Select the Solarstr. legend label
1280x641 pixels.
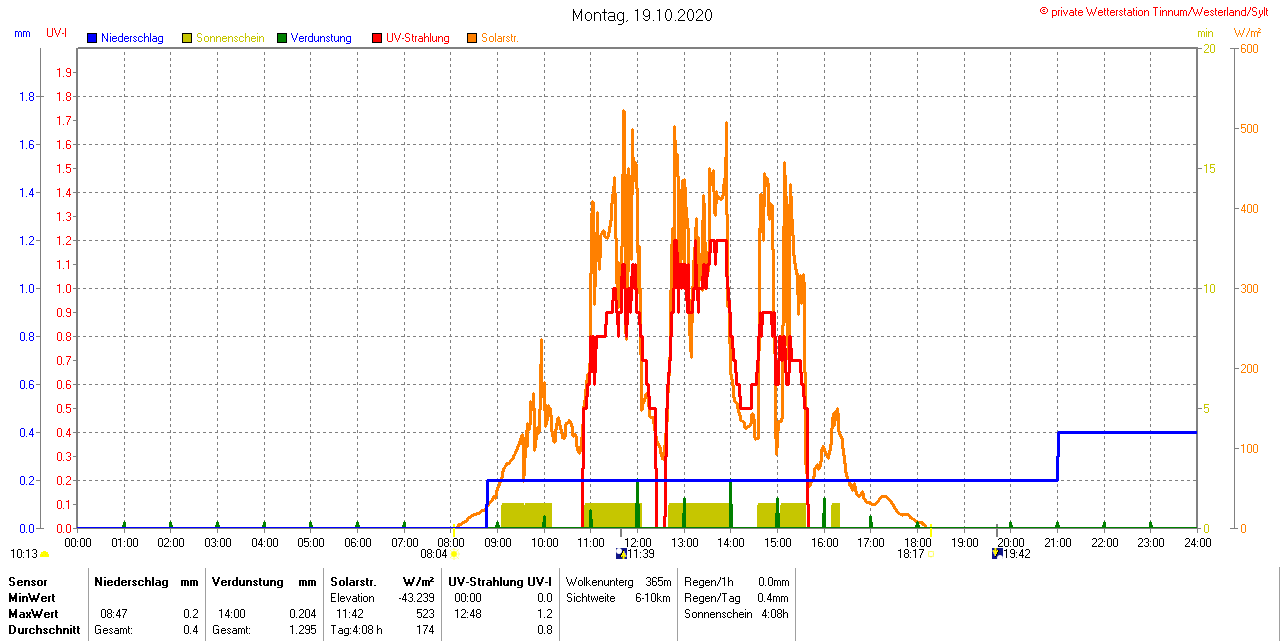pos(499,38)
